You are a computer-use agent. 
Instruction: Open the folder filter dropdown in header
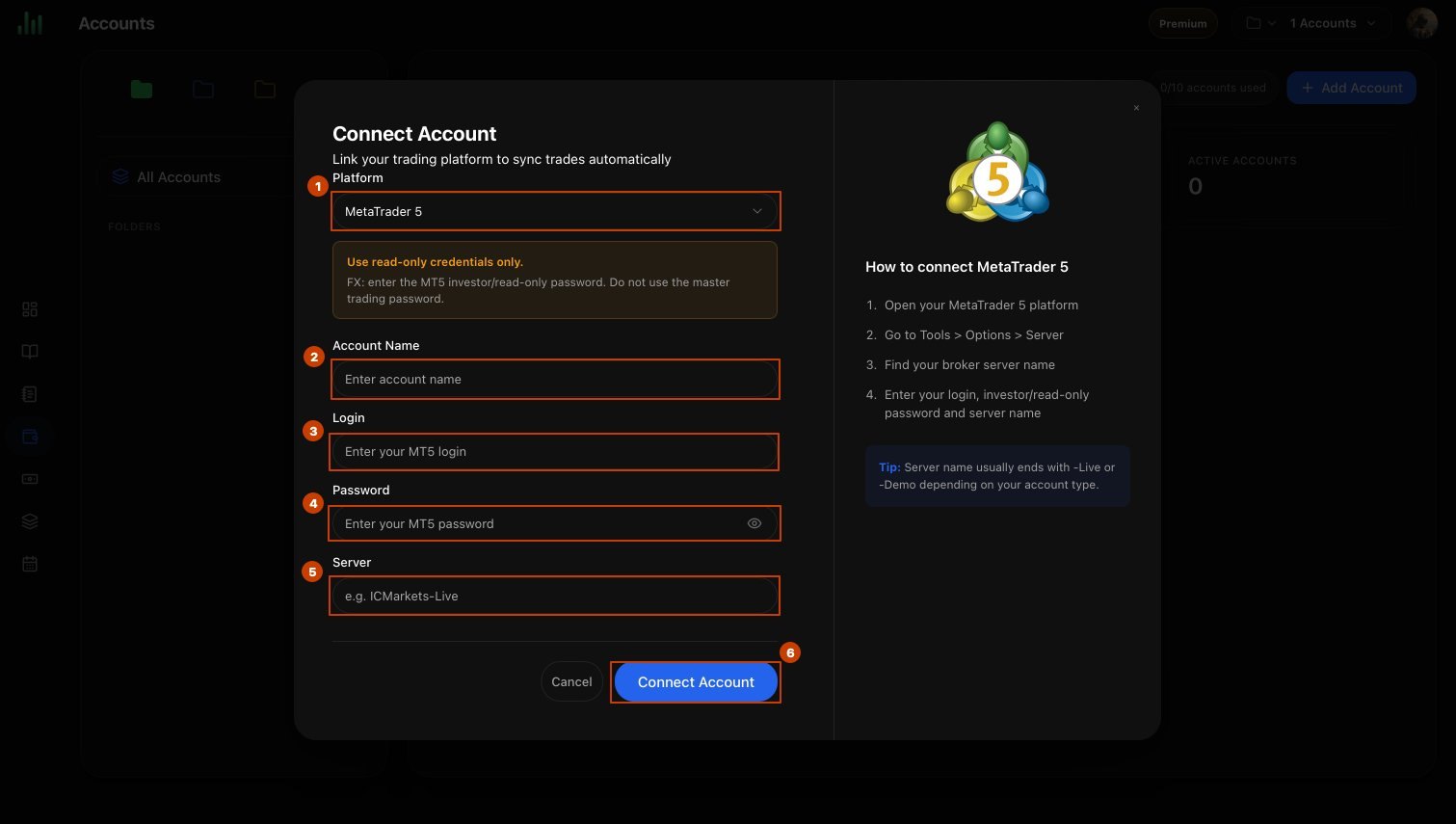pyautogui.click(x=1260, y=23)
